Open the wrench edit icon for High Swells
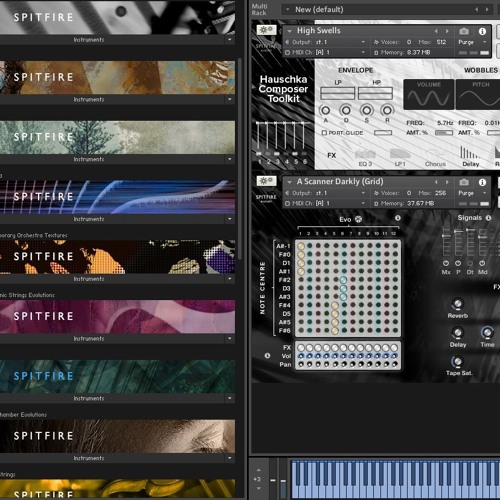 (266, 30)
